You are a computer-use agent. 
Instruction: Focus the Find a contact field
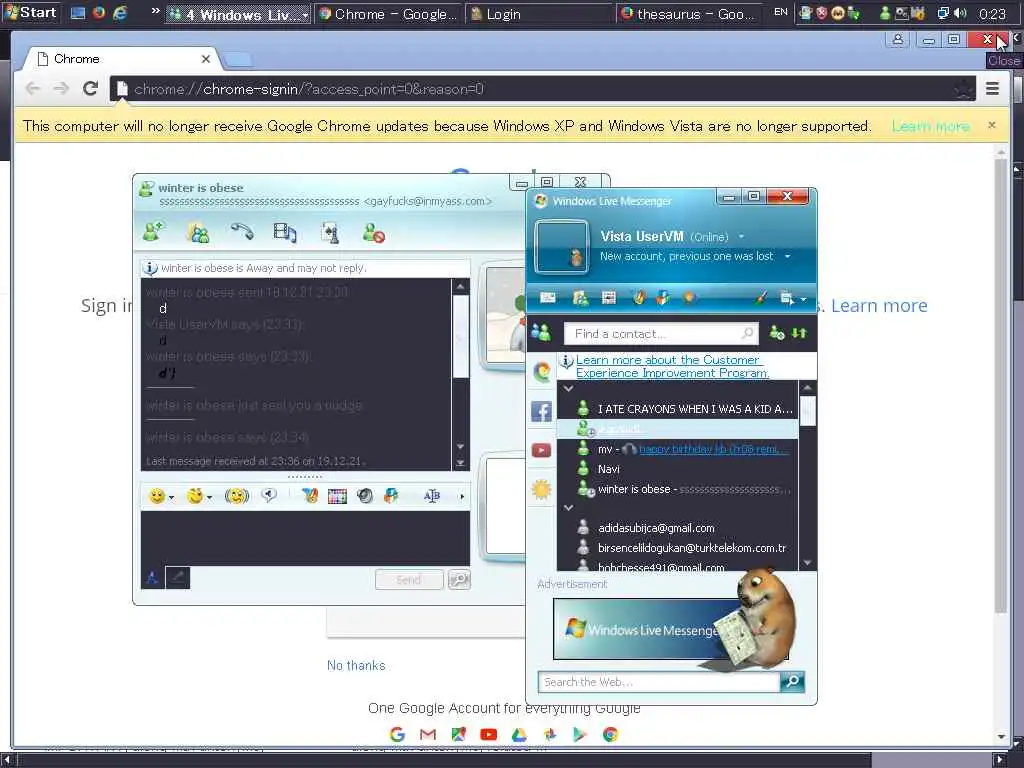point(661,334)
